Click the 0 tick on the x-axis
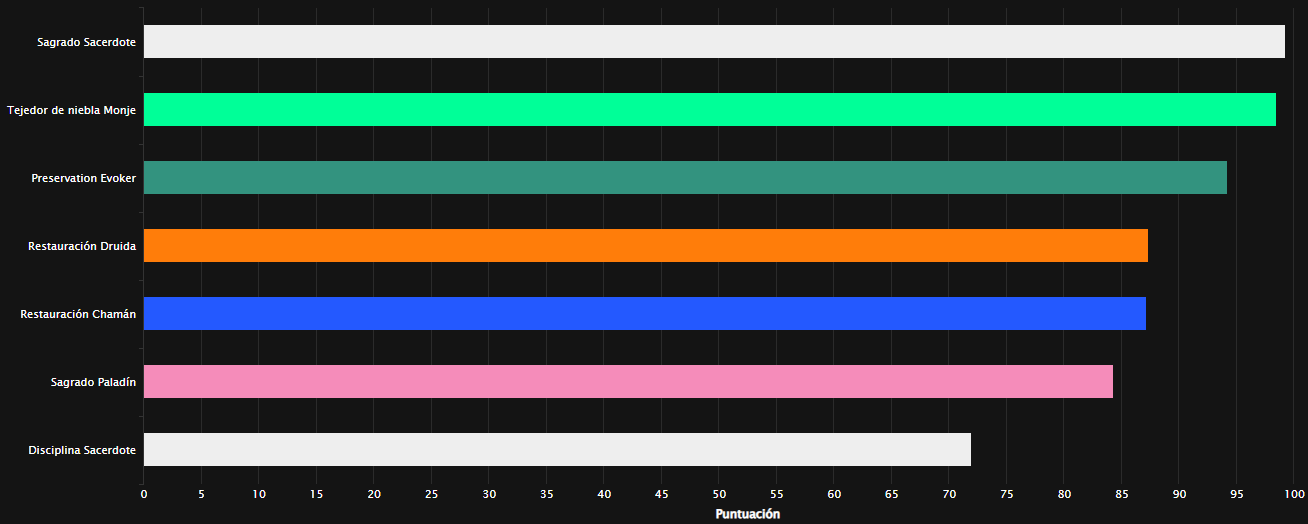Screen dimensions: 1308x524 pos(144,494)
